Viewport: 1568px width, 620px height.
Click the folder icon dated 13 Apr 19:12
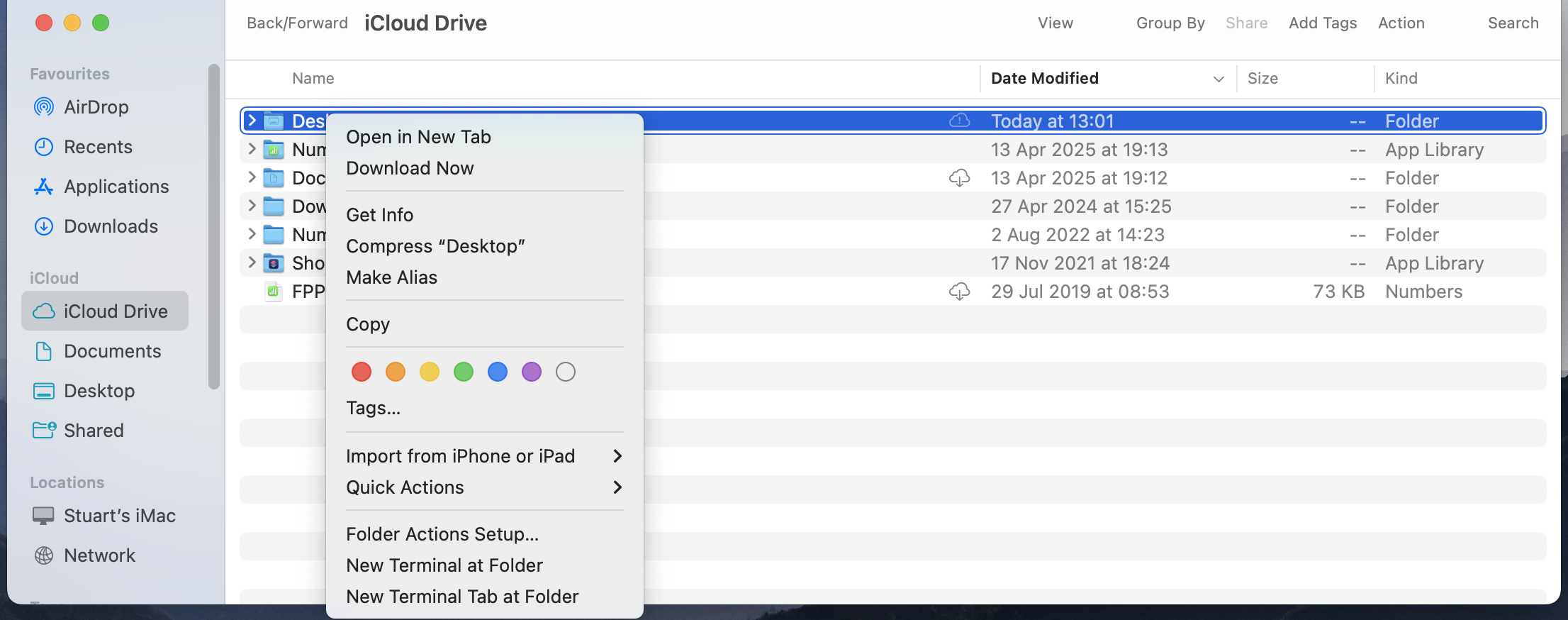click(x=274, y=178)
